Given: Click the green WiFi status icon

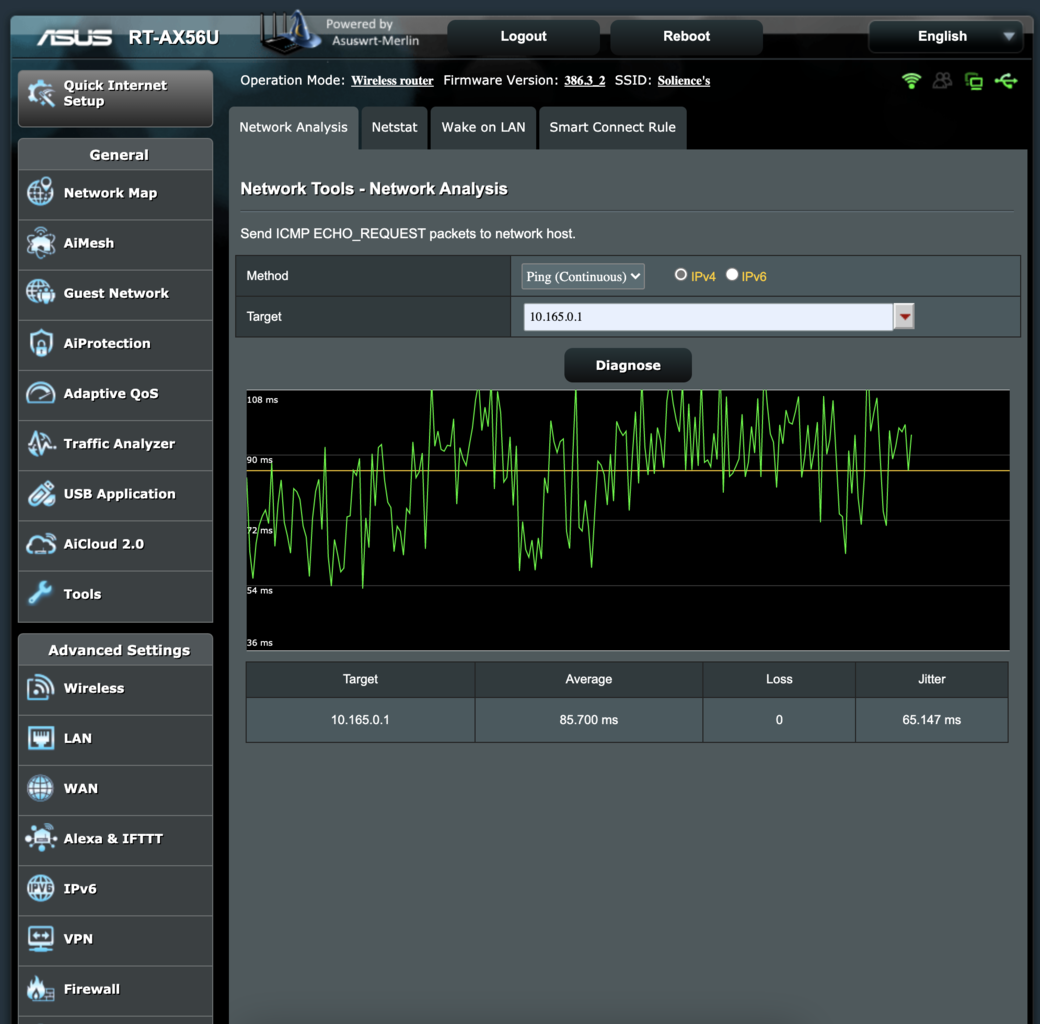Looking at the screenshot, I should click(911, 81).
